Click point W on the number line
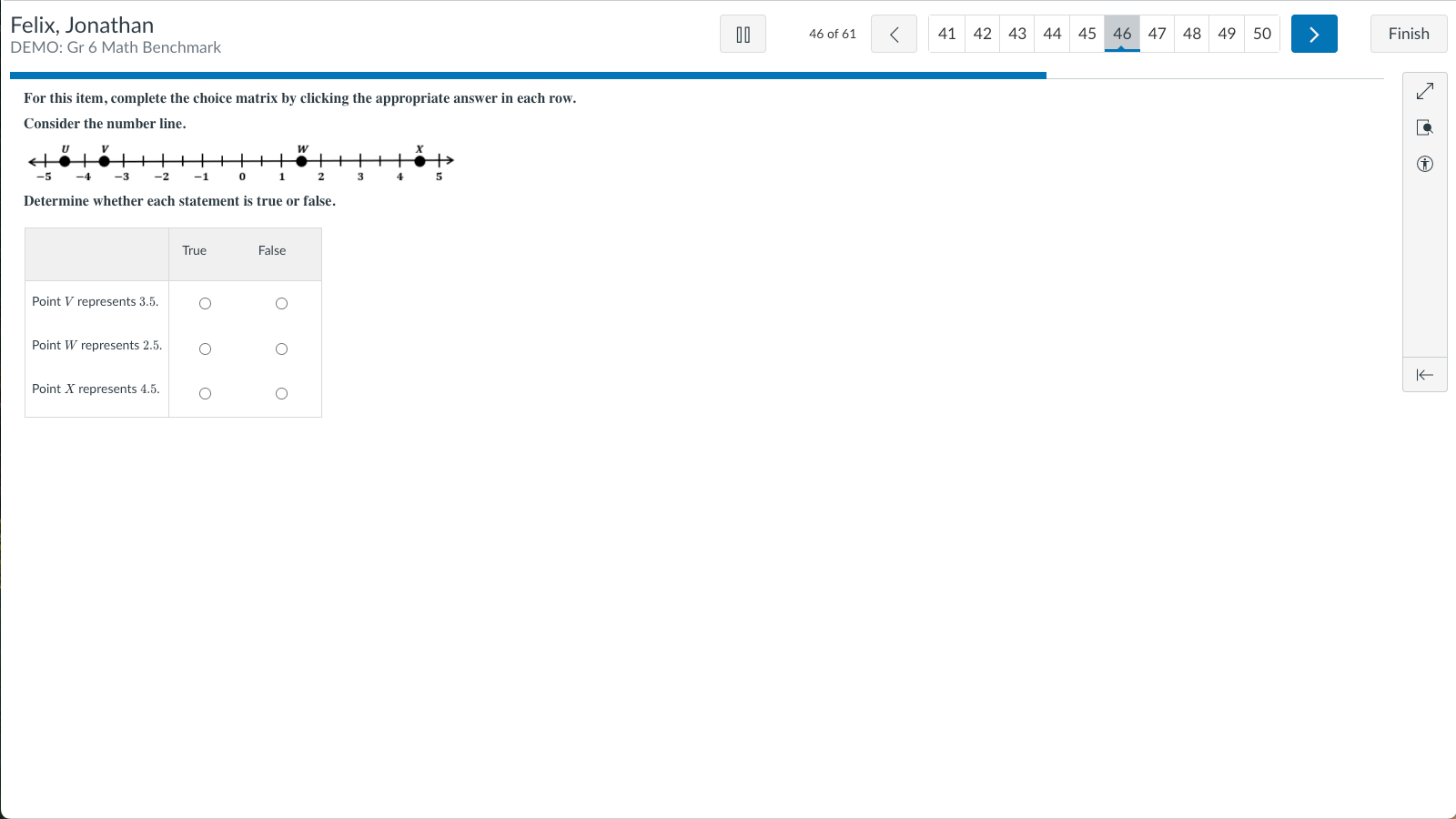The width and height of the screenshot is (1456, 819). click(x=302, y=161)
